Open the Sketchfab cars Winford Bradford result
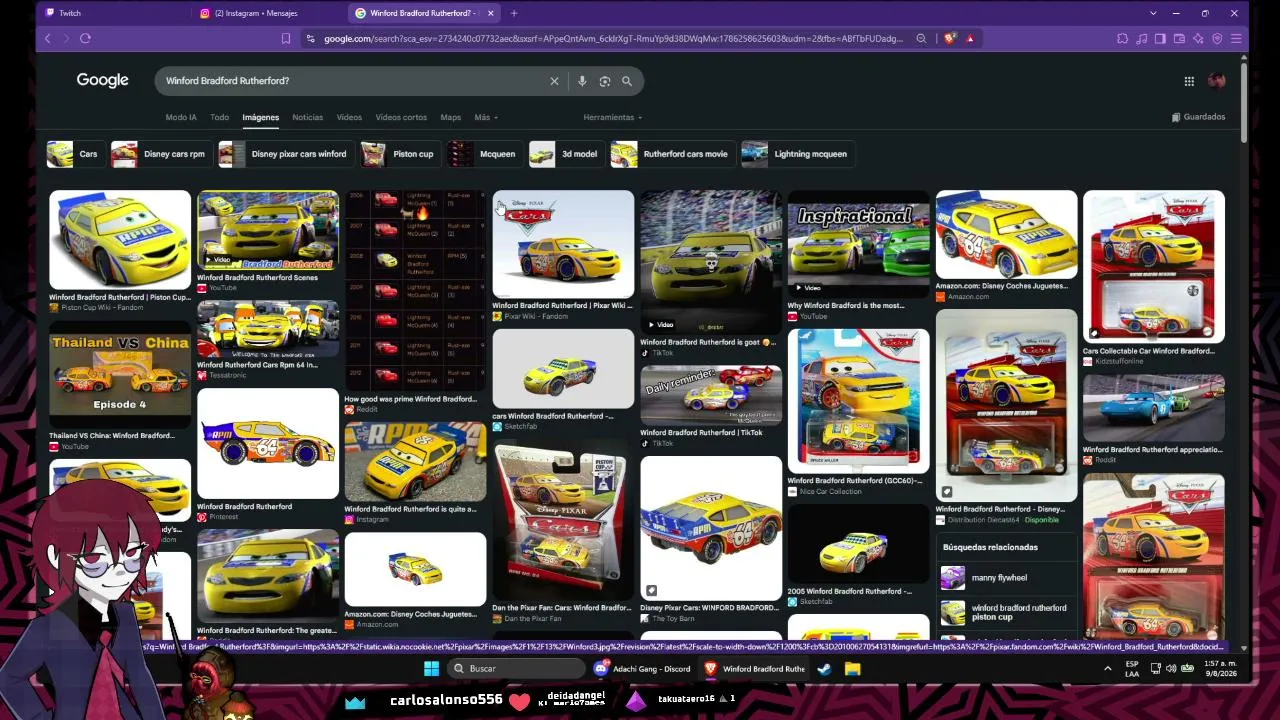 [x=563, y=369]
